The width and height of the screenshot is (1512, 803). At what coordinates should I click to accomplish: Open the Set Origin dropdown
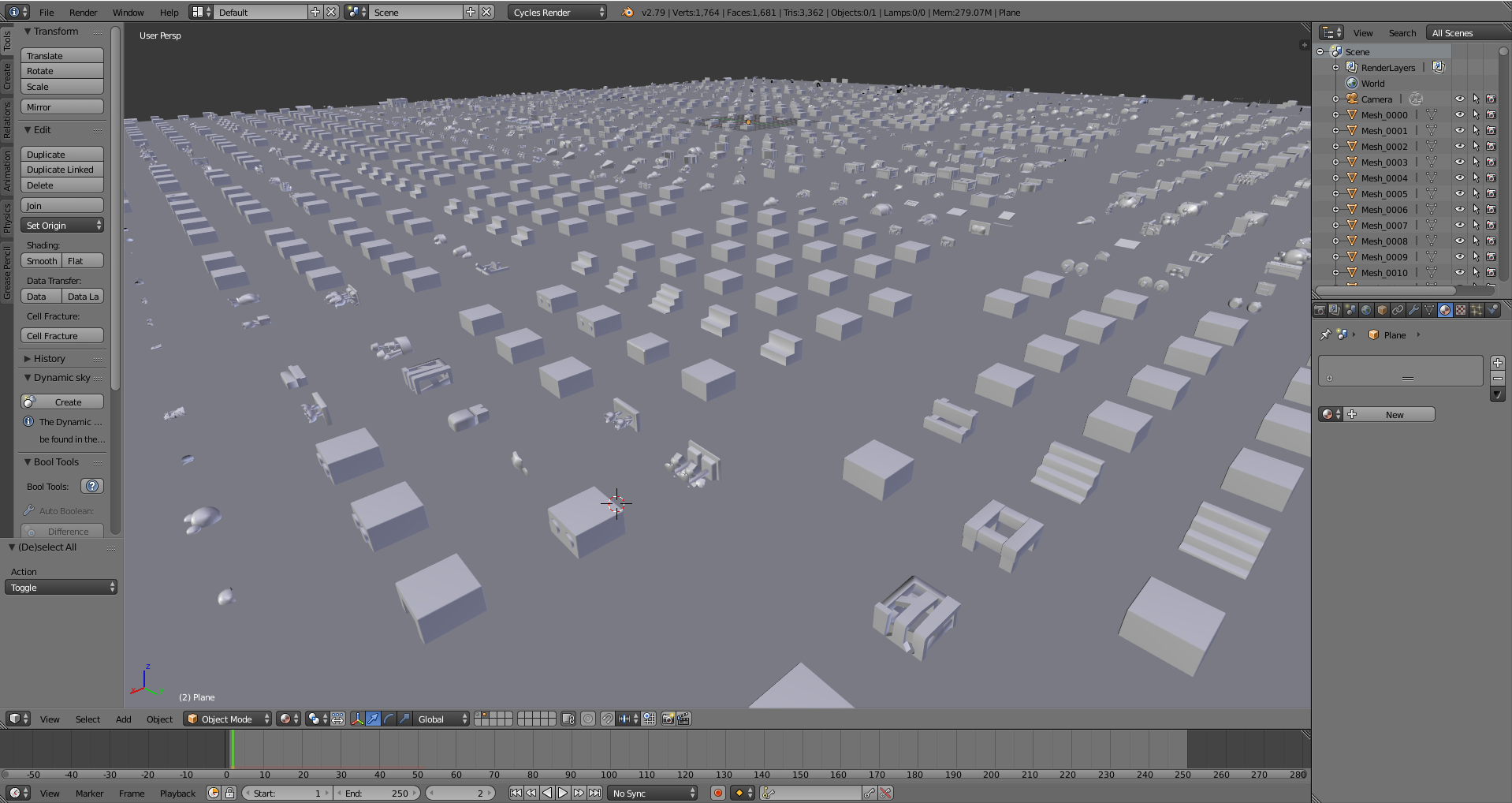tap(62, 225)
